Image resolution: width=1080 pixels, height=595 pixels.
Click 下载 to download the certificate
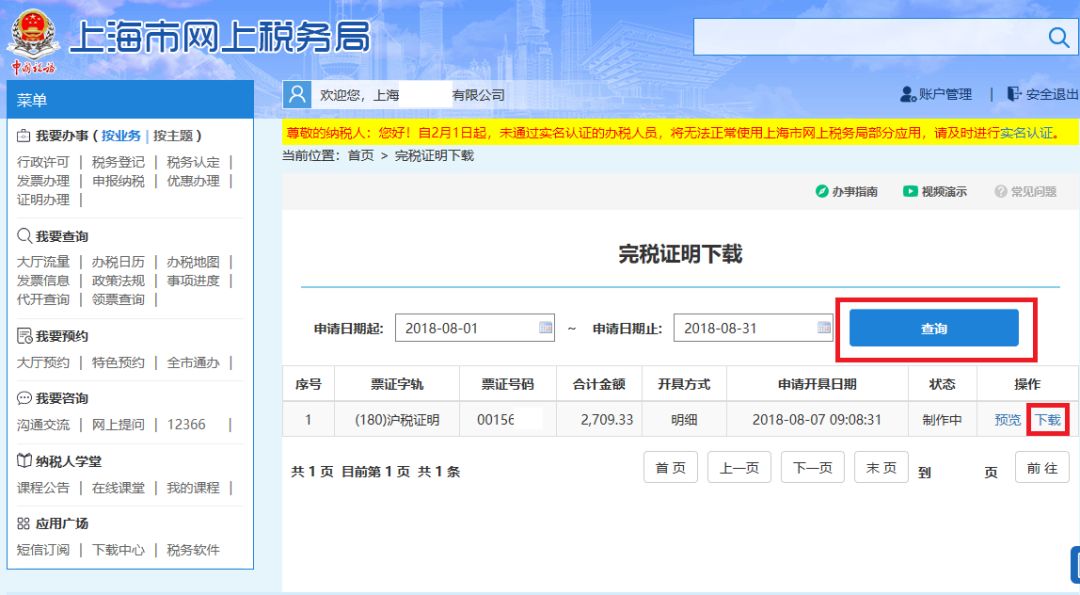1048,419
